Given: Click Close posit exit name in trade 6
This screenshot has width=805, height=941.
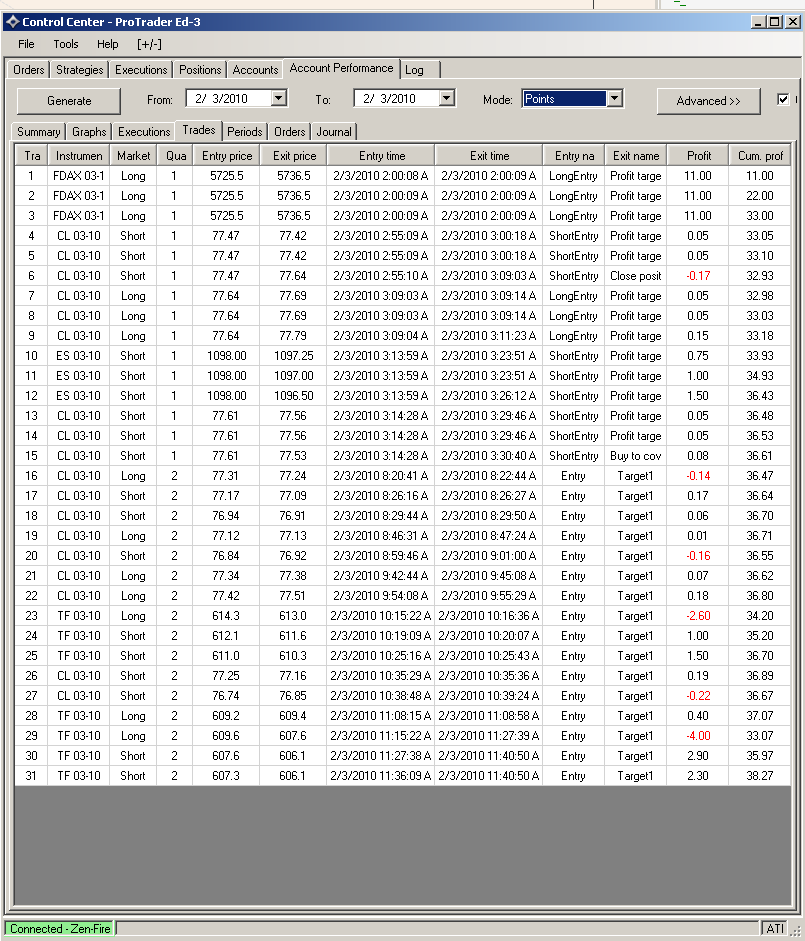Looking at the screenshot, I should (636, 276).
